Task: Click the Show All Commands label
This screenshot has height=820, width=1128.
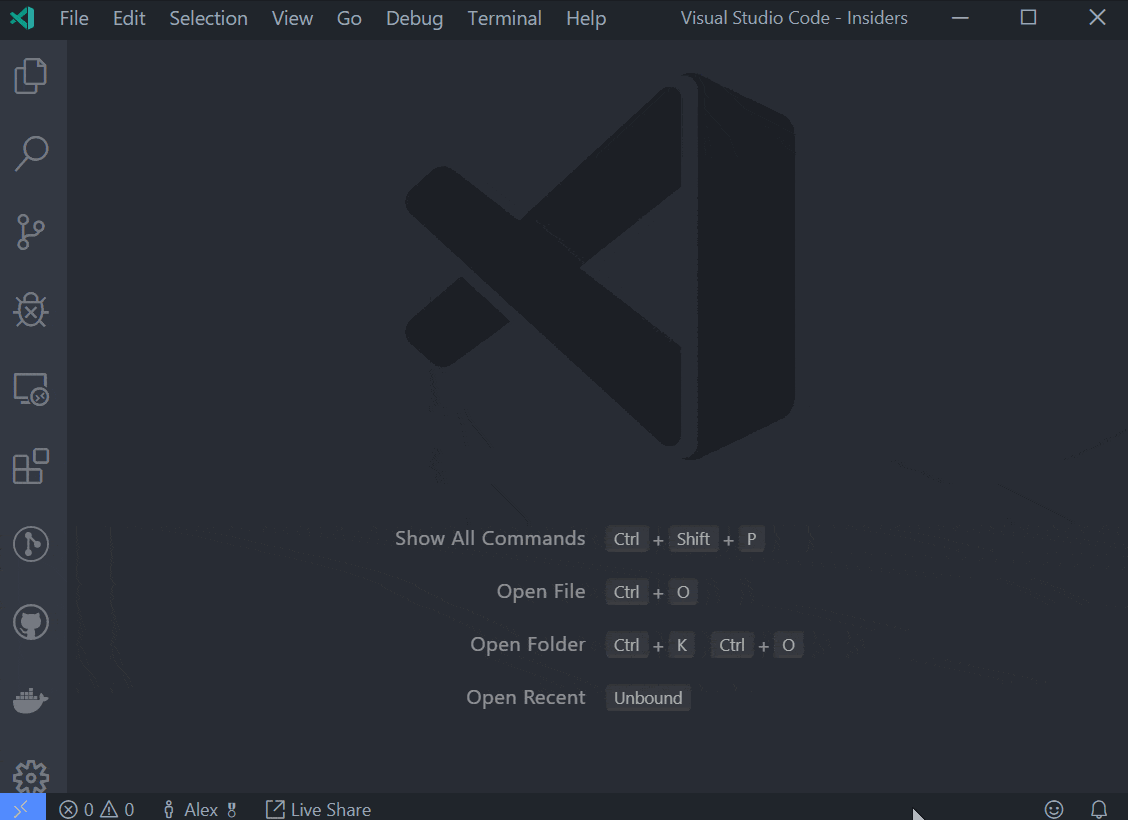Action: tap(490, 538)
